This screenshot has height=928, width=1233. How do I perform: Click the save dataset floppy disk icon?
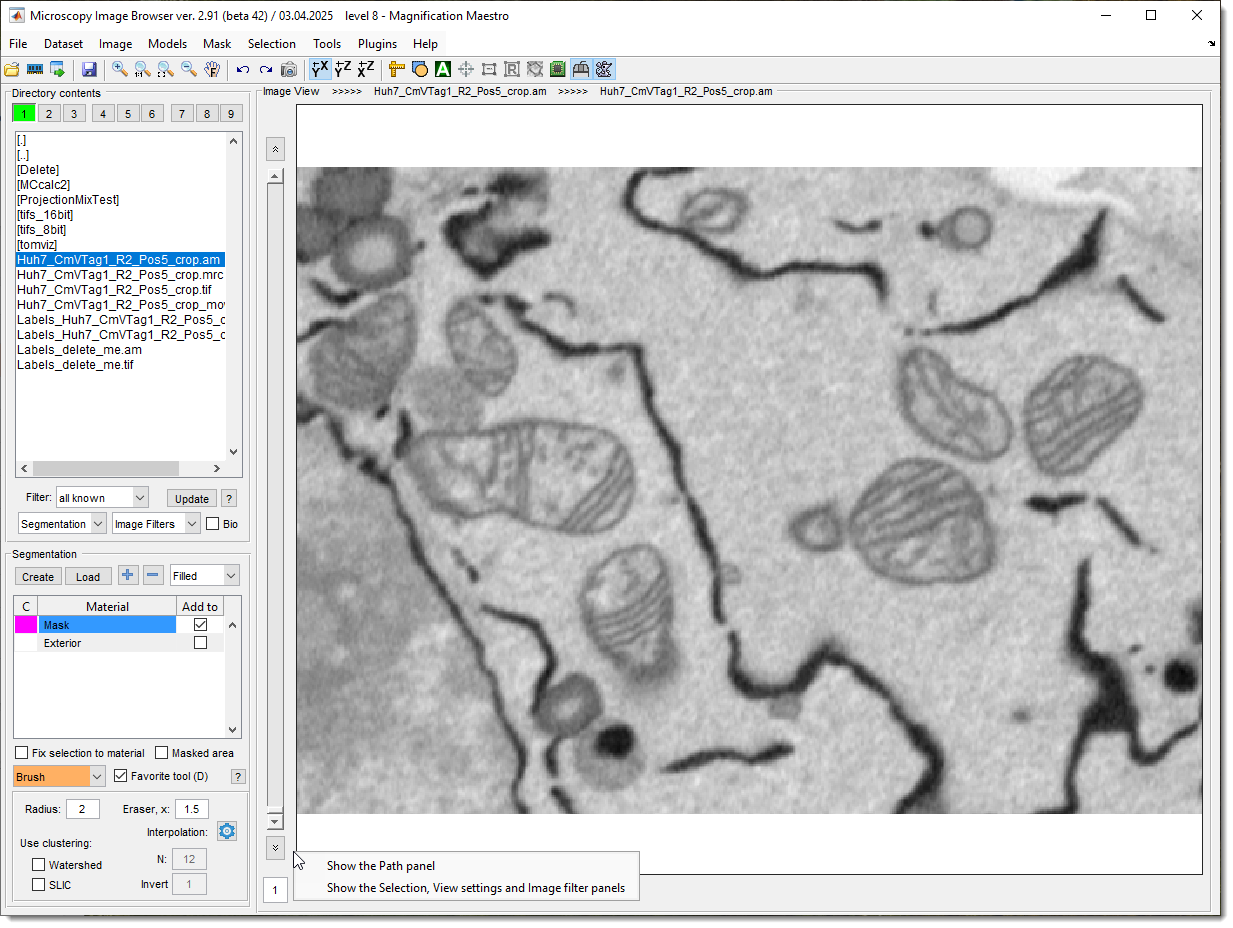tap(89, 69)
